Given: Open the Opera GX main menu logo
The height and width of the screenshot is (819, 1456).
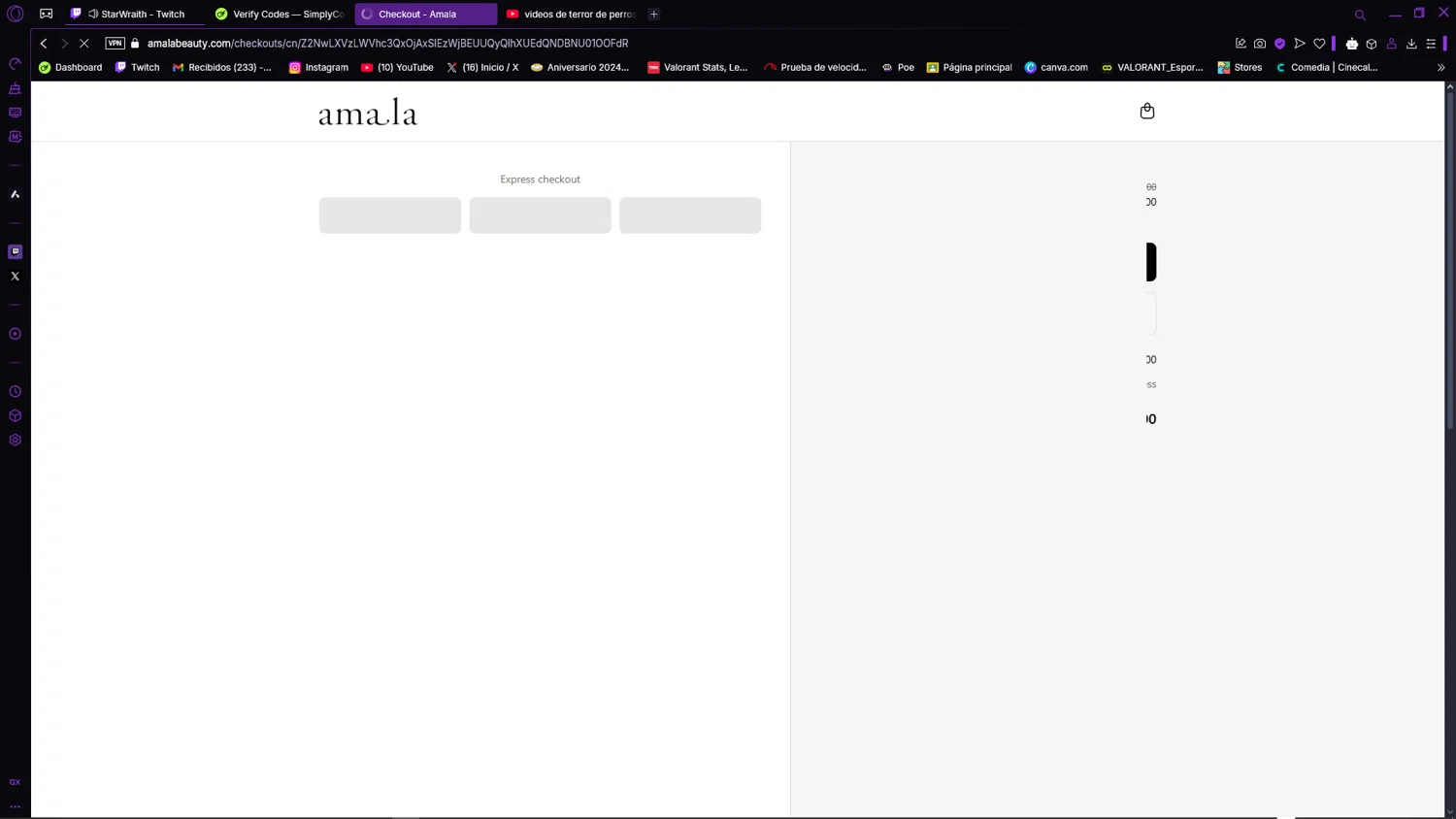Looking at the screenshot, I should tap(15, 14).
